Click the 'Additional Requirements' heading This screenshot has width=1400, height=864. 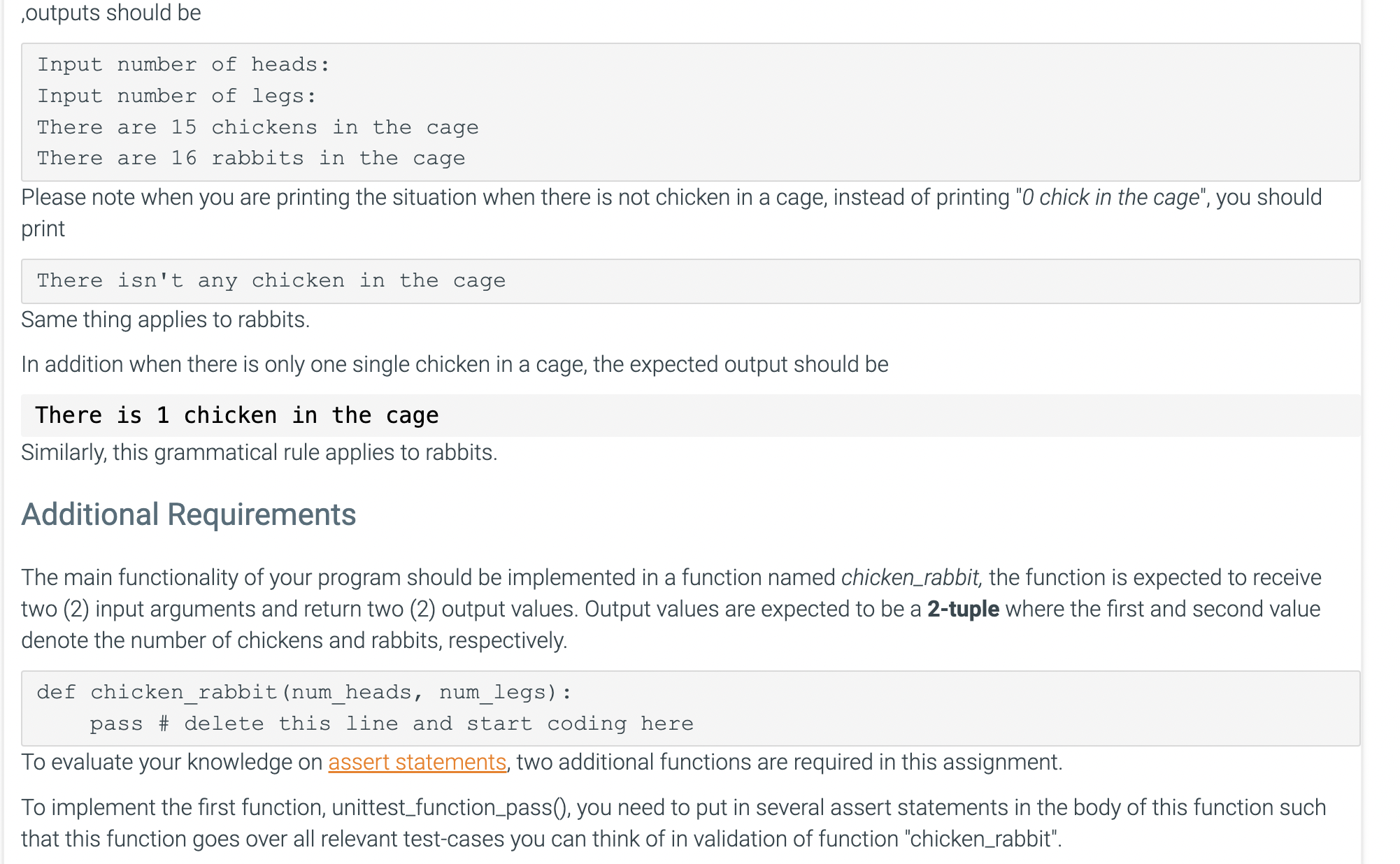(x=188, y=514)
